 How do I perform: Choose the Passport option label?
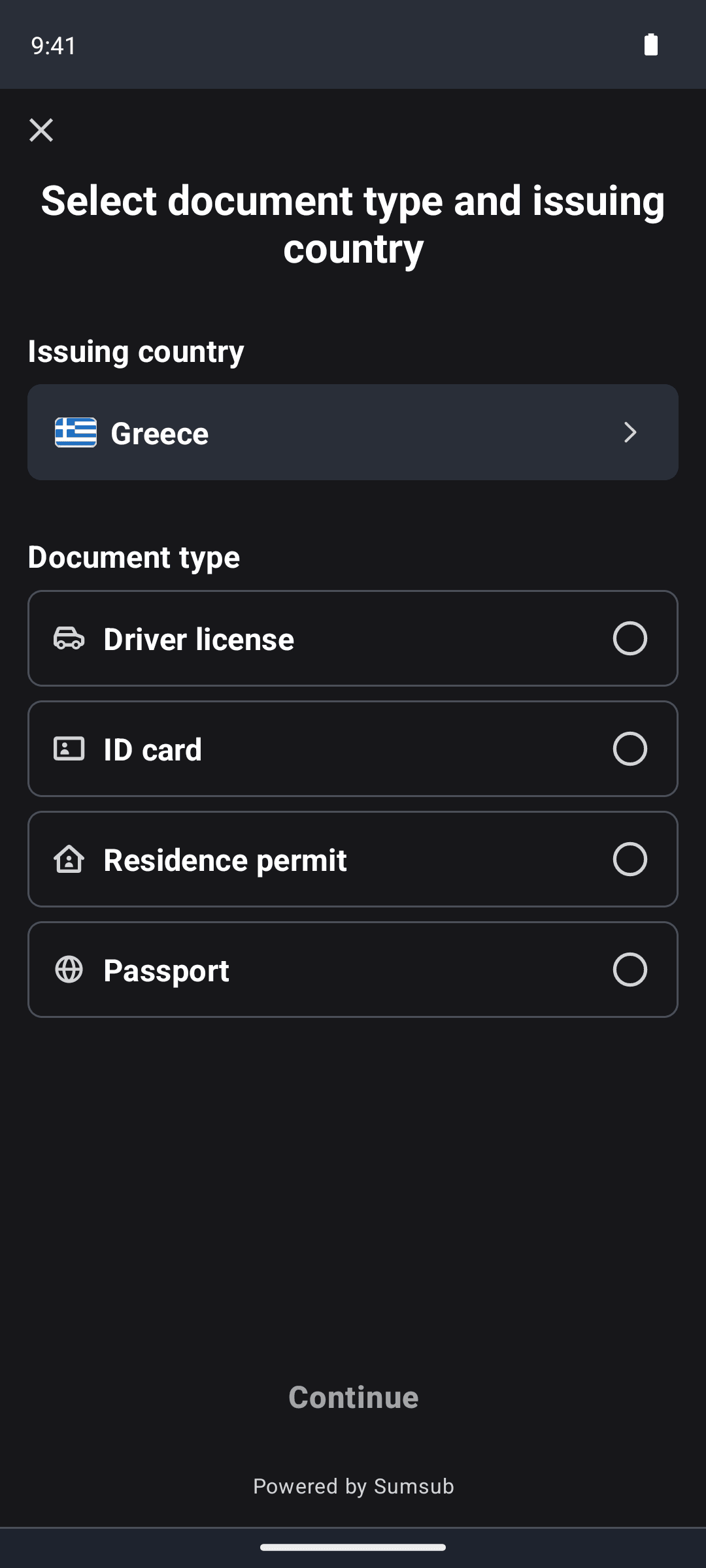[167, 970]
